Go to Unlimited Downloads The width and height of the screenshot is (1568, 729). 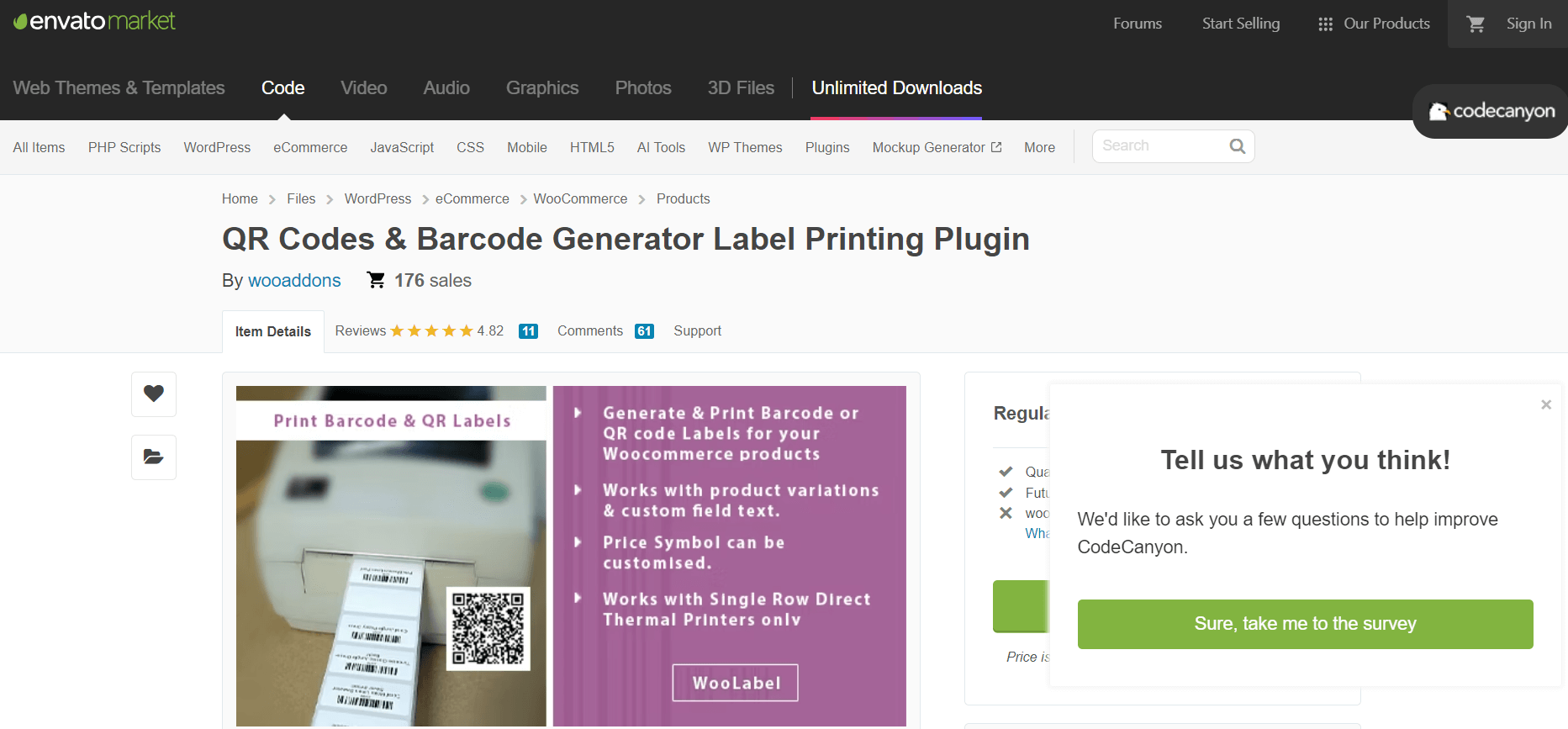[896, 88]
